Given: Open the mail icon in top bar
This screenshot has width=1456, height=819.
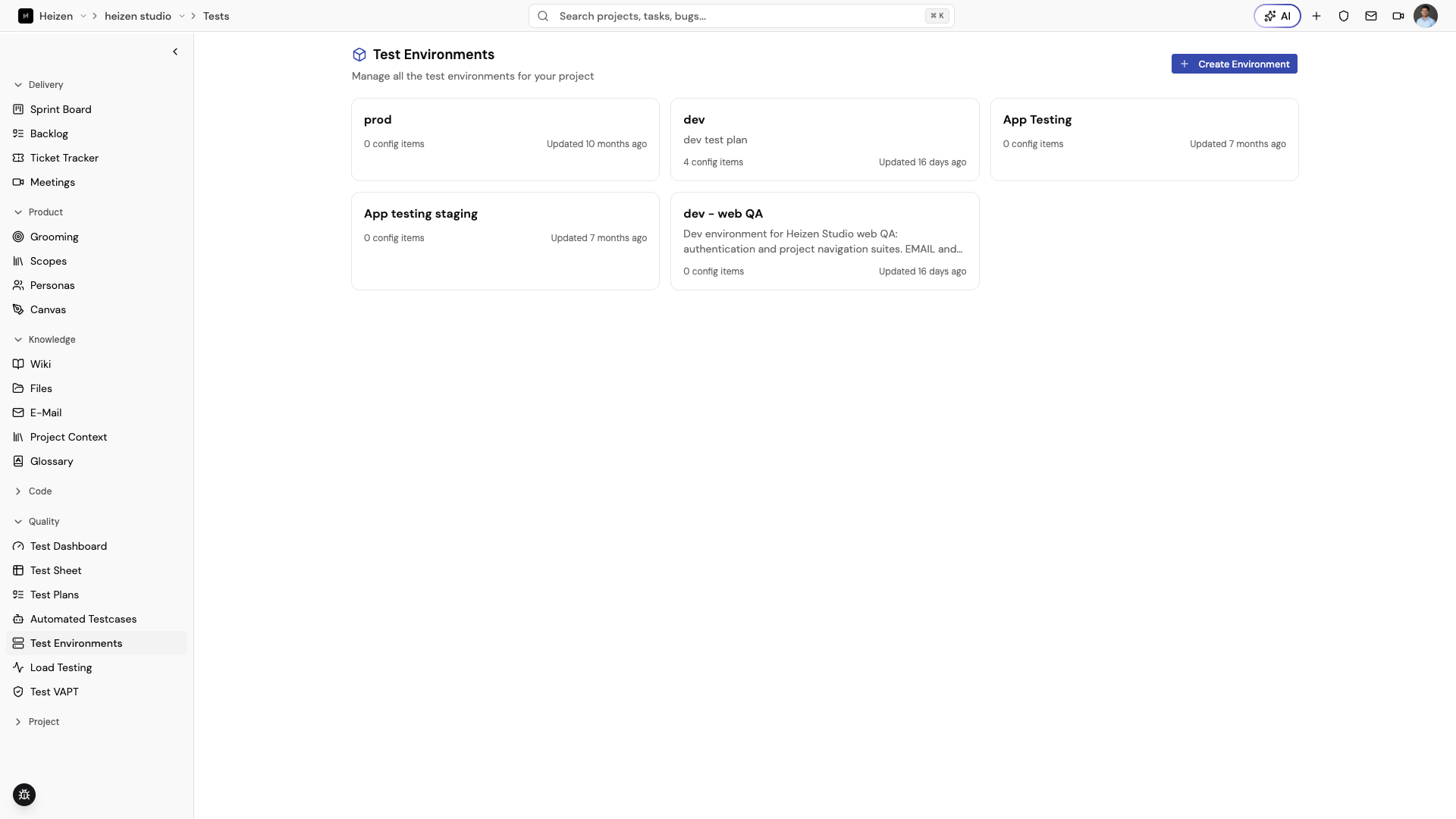Looking at the screenshot, I should [1371, 16].
